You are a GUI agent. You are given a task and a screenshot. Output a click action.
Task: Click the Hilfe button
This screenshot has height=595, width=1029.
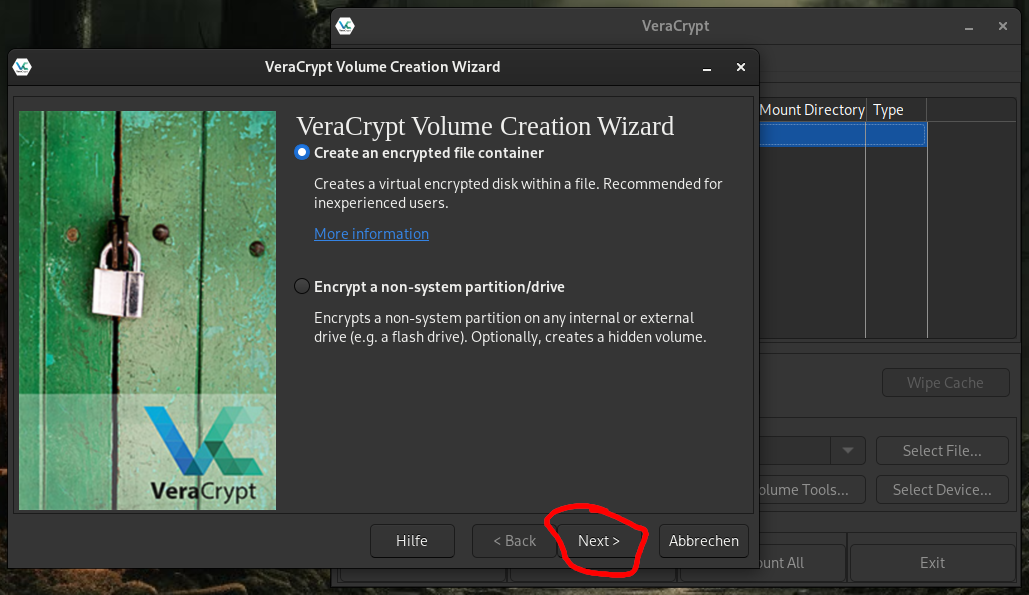tap(412, 541)
